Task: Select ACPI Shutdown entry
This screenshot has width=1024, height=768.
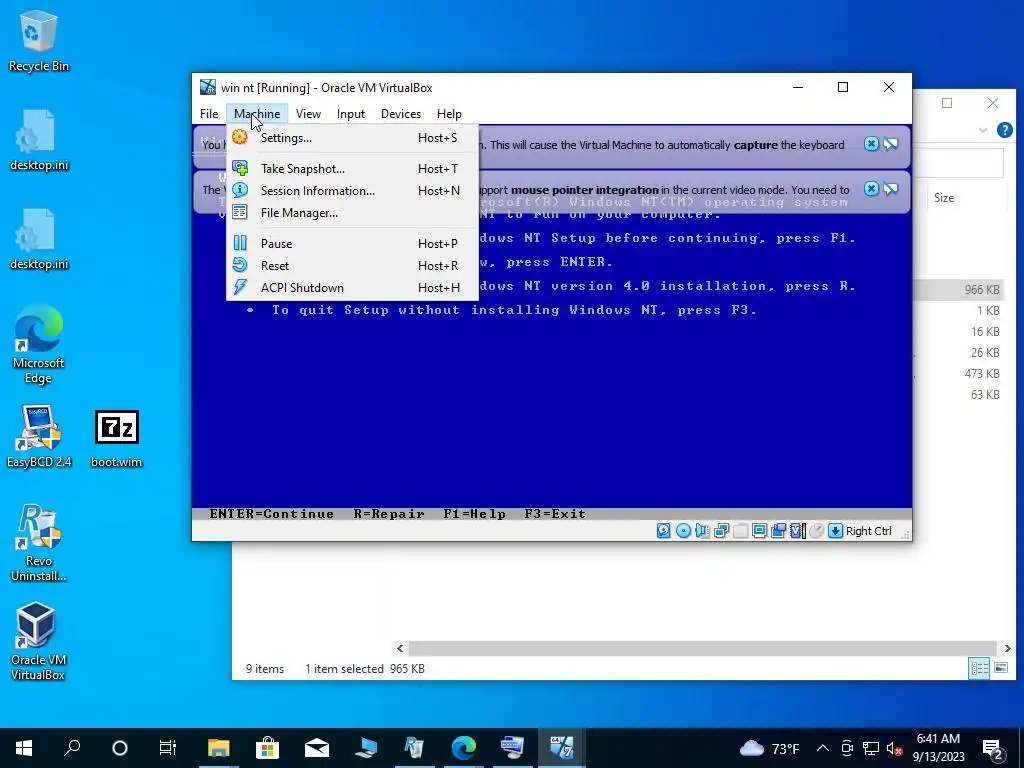Action: [352, 288]
